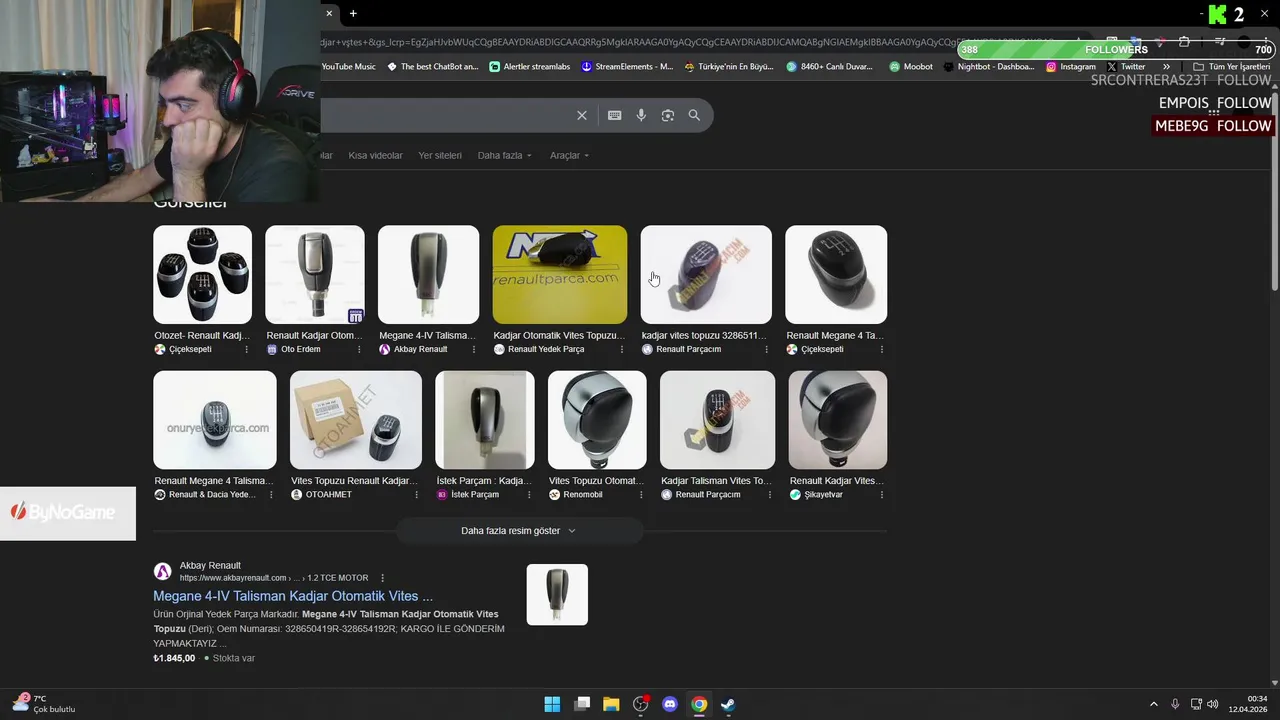Open Steam from the taskbar
Screen dimensions: 1280x720
729,704
